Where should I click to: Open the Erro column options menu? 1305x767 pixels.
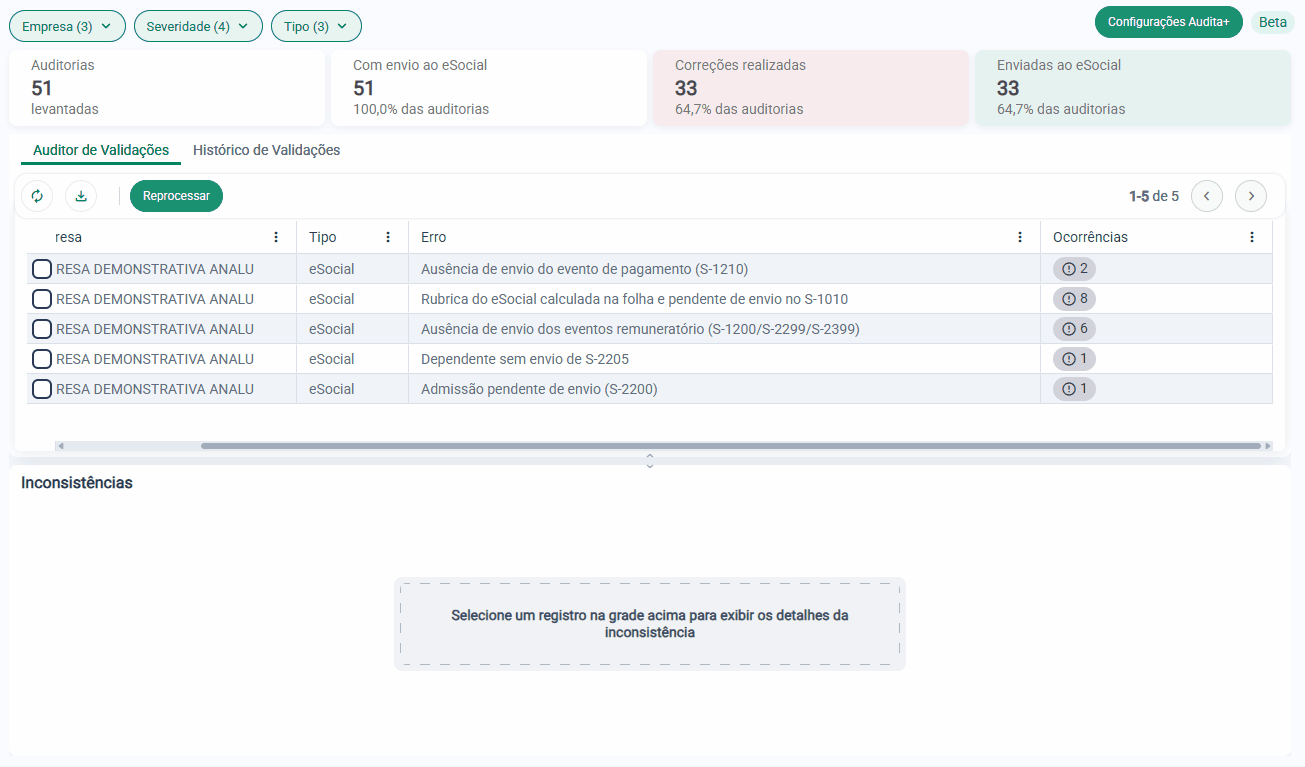pos(1020,238)
